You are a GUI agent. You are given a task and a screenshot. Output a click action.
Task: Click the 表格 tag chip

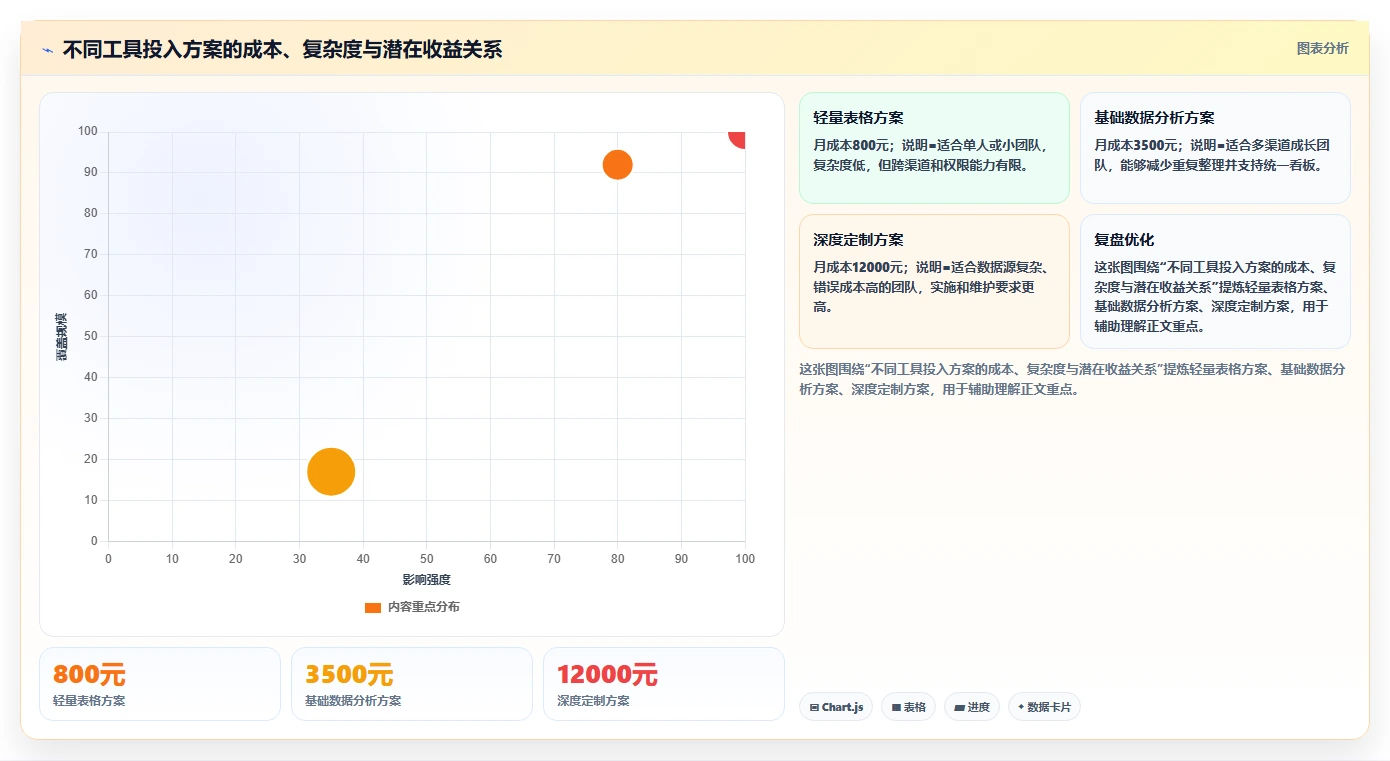point(908,707)
